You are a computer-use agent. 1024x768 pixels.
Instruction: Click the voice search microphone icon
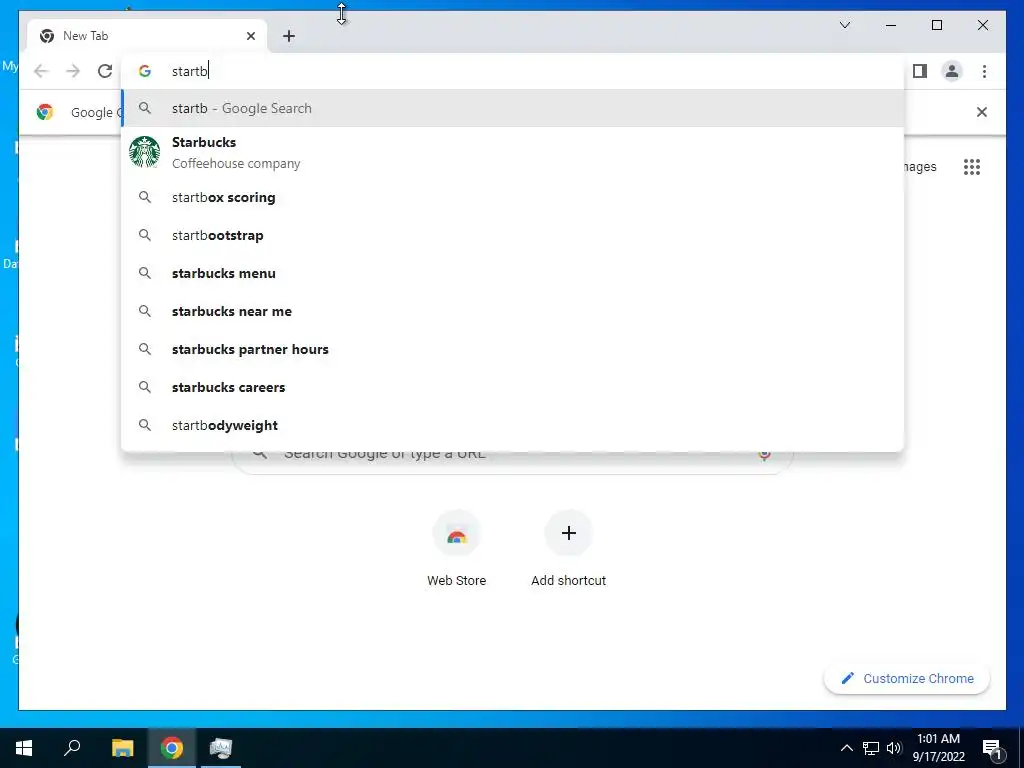764,455
